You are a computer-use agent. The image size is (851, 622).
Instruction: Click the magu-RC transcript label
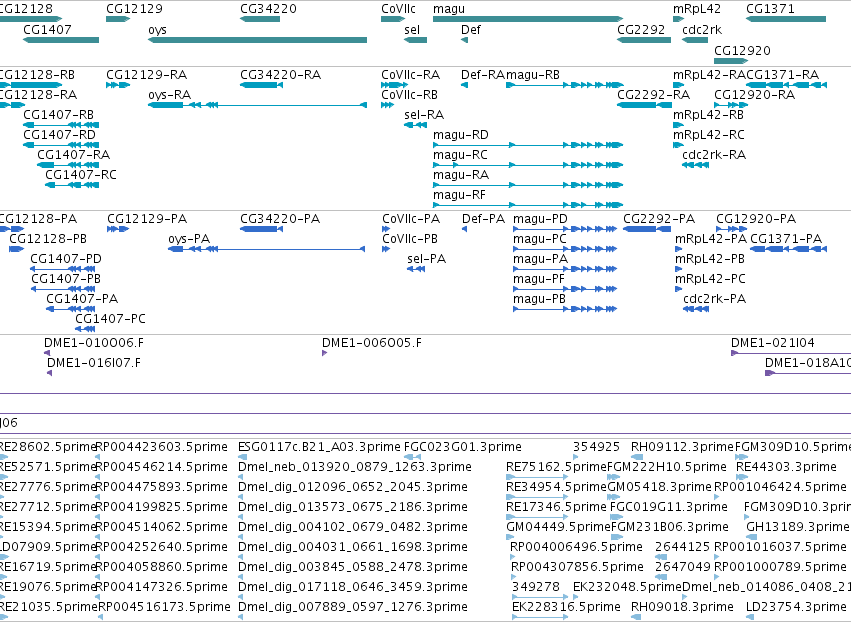click(460, 155)
